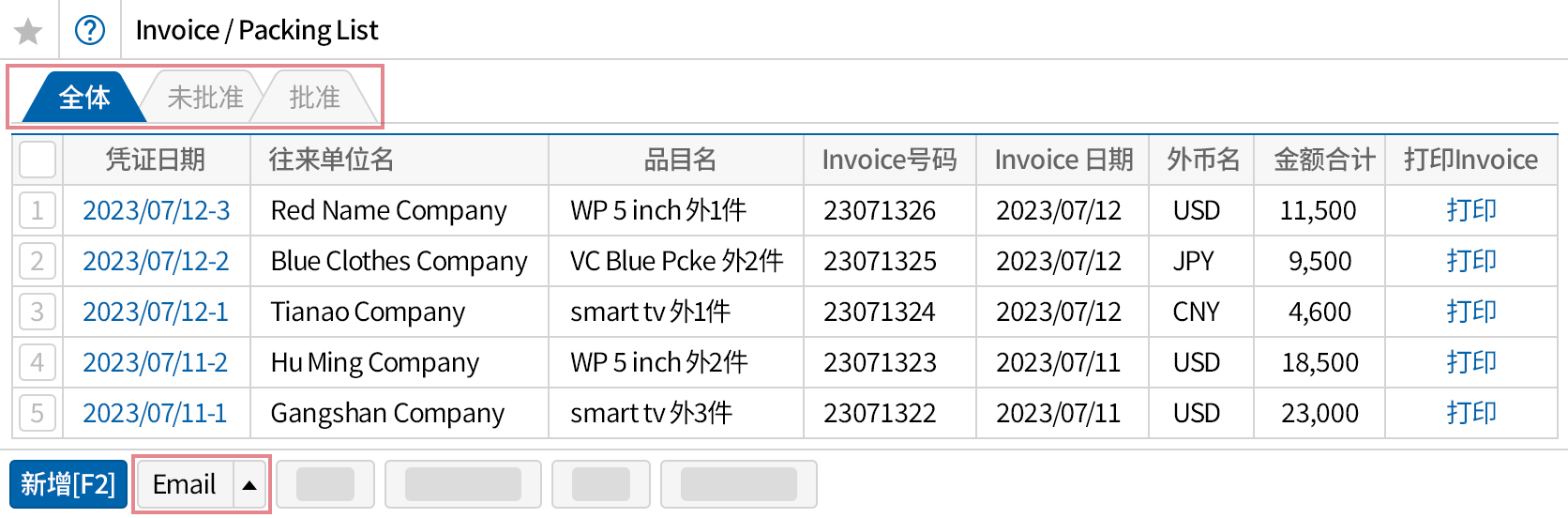Print invoice for Red Name Company

coord(1470,210)
